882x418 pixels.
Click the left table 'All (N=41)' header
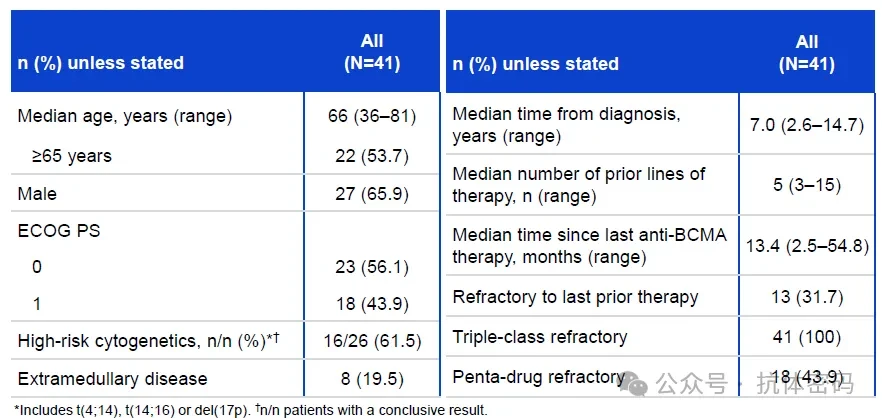[372, 52]
